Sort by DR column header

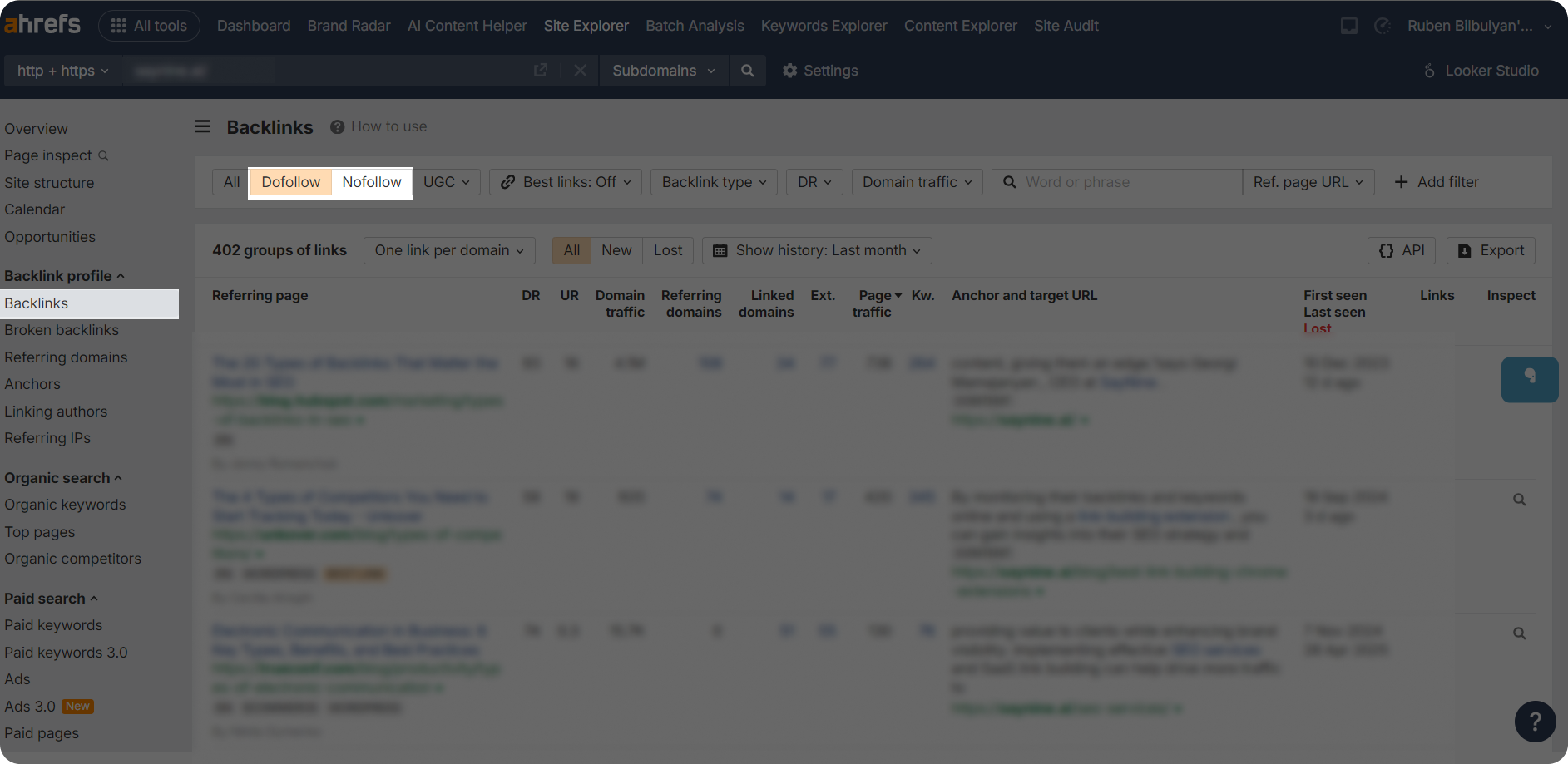coord(531,295)
